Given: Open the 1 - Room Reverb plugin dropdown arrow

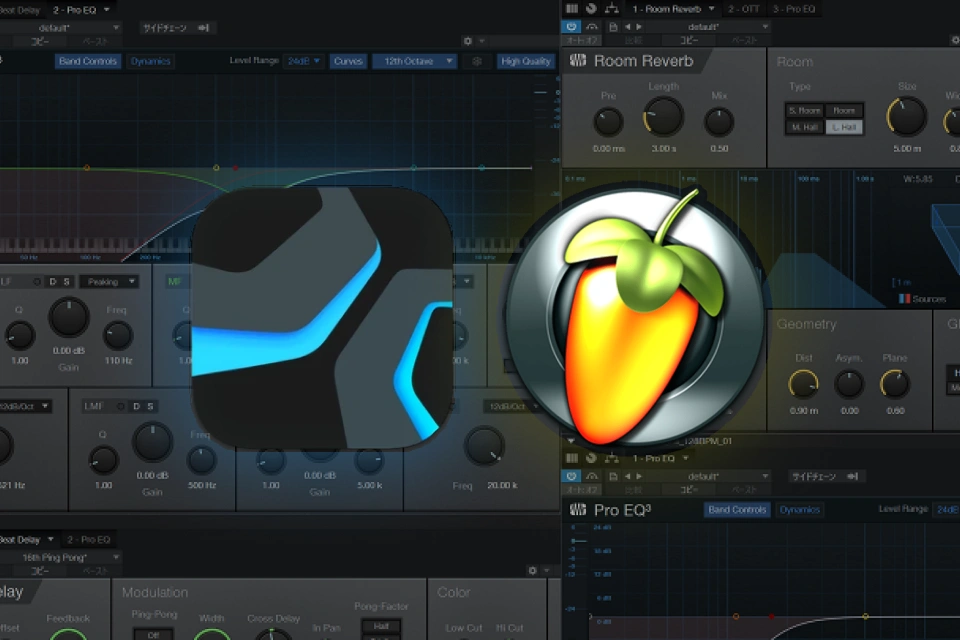Looking at the screenshot, I should pyautogui.click(x=711, y=9).
